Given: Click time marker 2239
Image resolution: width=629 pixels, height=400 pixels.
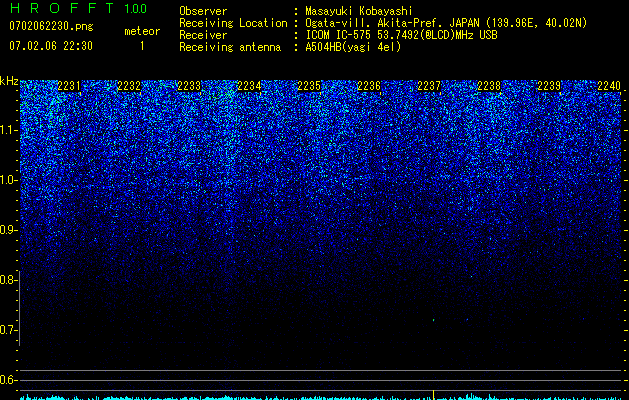Looking at the screenshot, I should coord(549,86).
